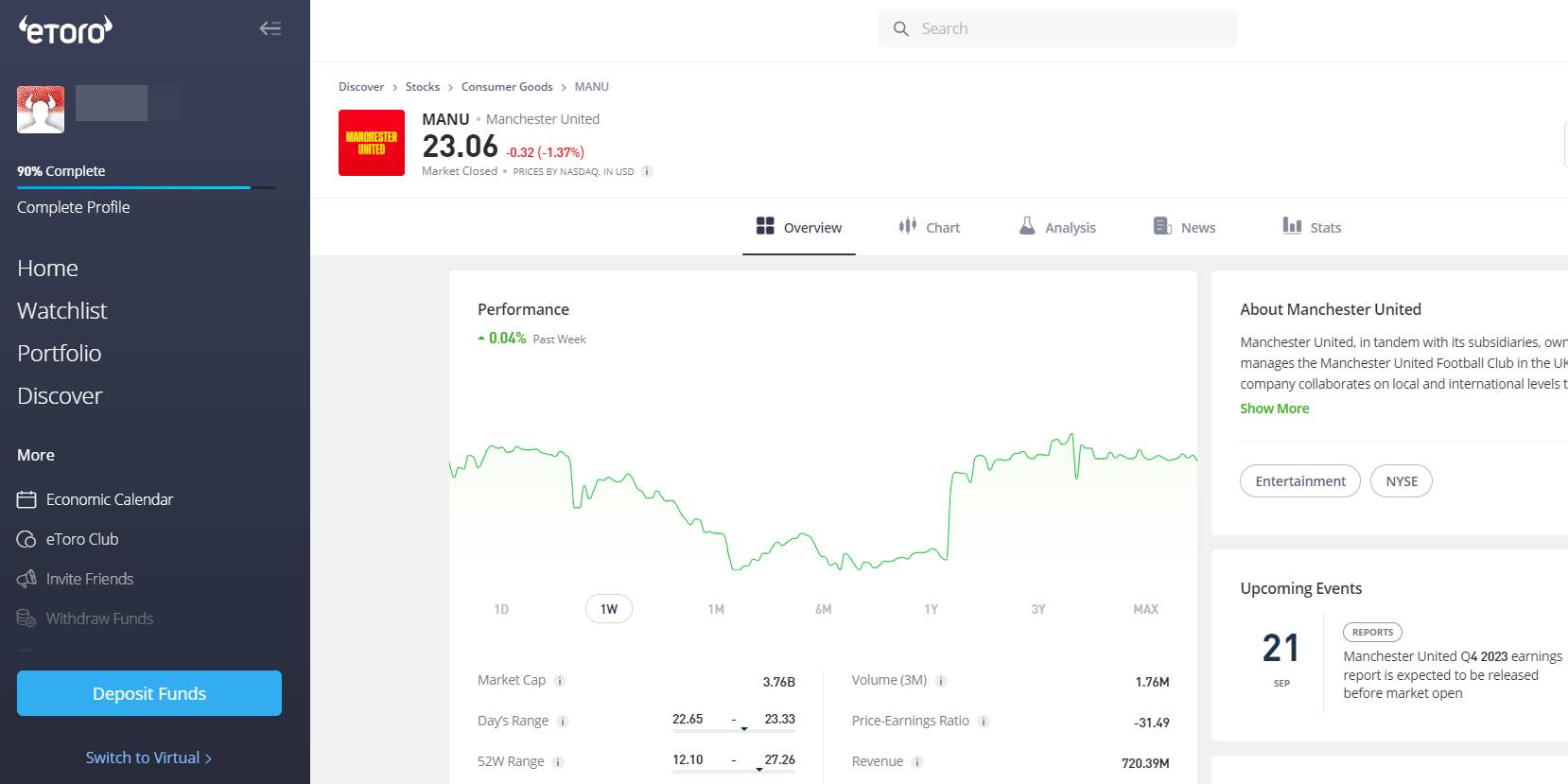Expand description with Show More
The image size is (1568, 784).
coord(1275,409)
